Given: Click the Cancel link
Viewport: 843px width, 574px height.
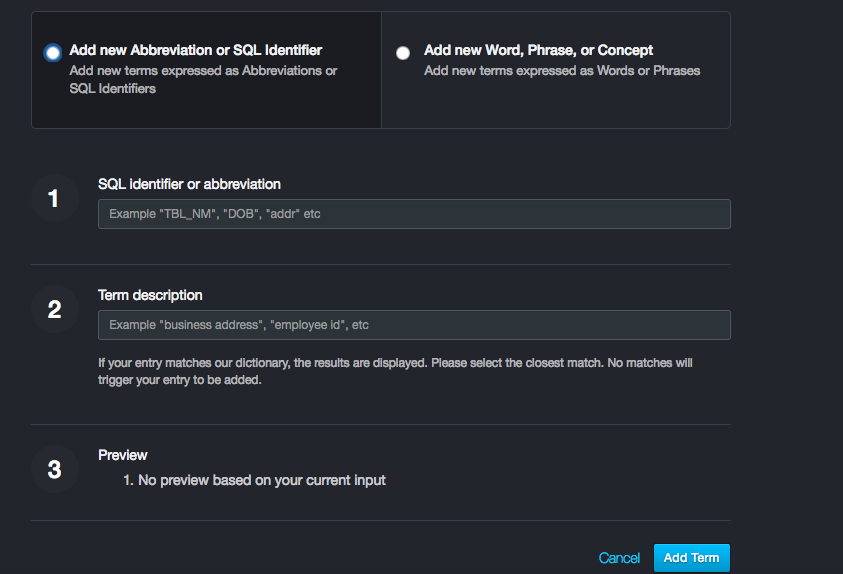Looking at the screenshot, I should pyautogui.click(x=619, y=558).
